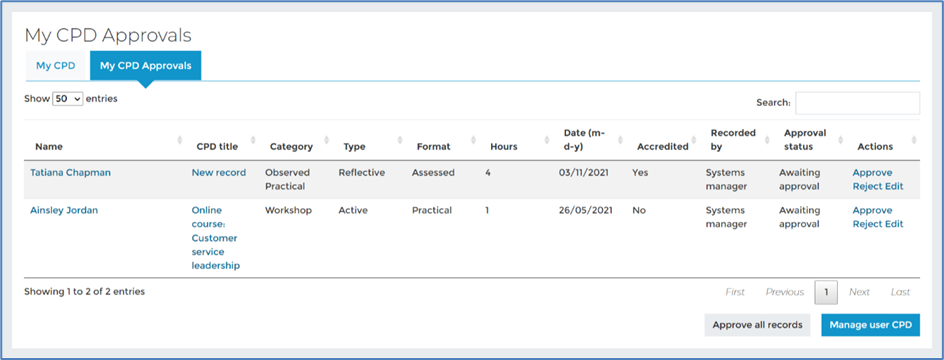Screen dimensions: 944x360
Task: Sort table by Name column arrows
Action: (x=179, y=140)
